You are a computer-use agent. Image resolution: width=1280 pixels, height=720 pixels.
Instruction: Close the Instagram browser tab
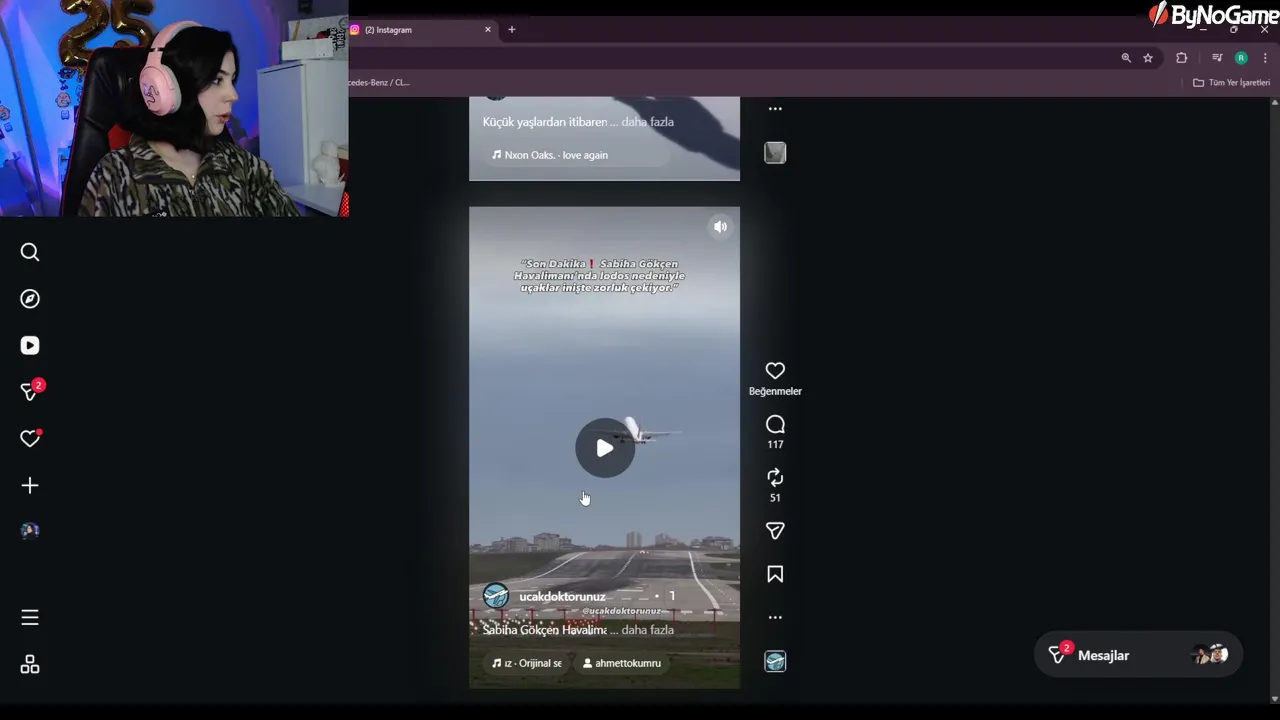pyautogui.click(x=488, y=30)
